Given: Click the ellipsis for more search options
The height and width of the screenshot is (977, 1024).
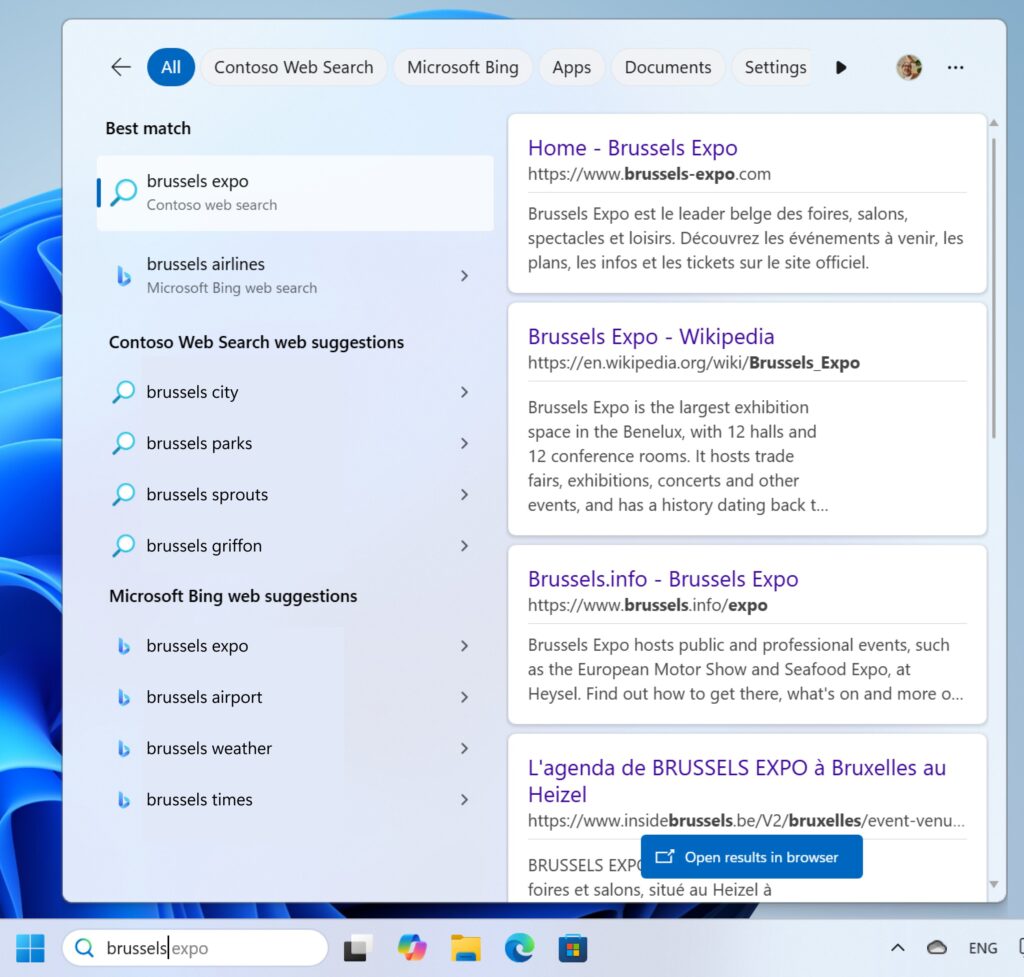Looking at the screenshot, I should click(x=956, y=67).
